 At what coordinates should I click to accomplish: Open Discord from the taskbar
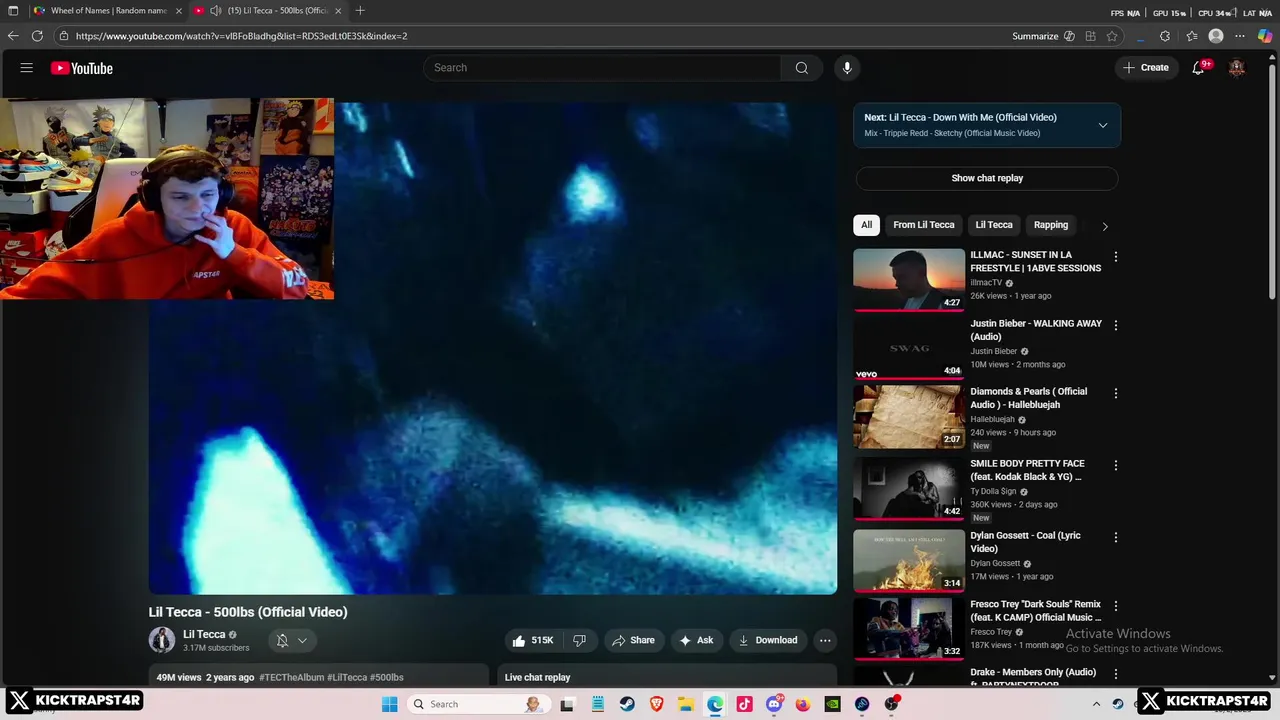click(x=773, y=704)
